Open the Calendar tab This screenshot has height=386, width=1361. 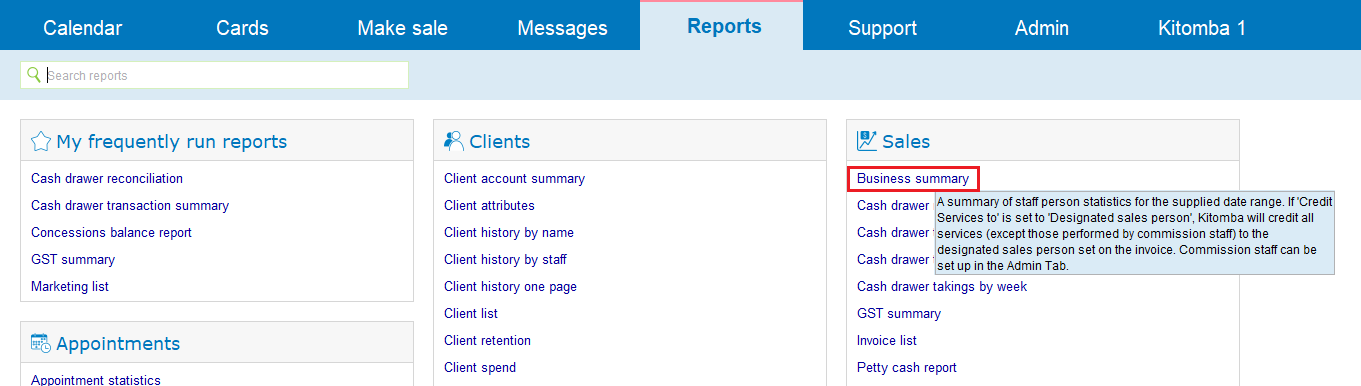coord(83,28)
